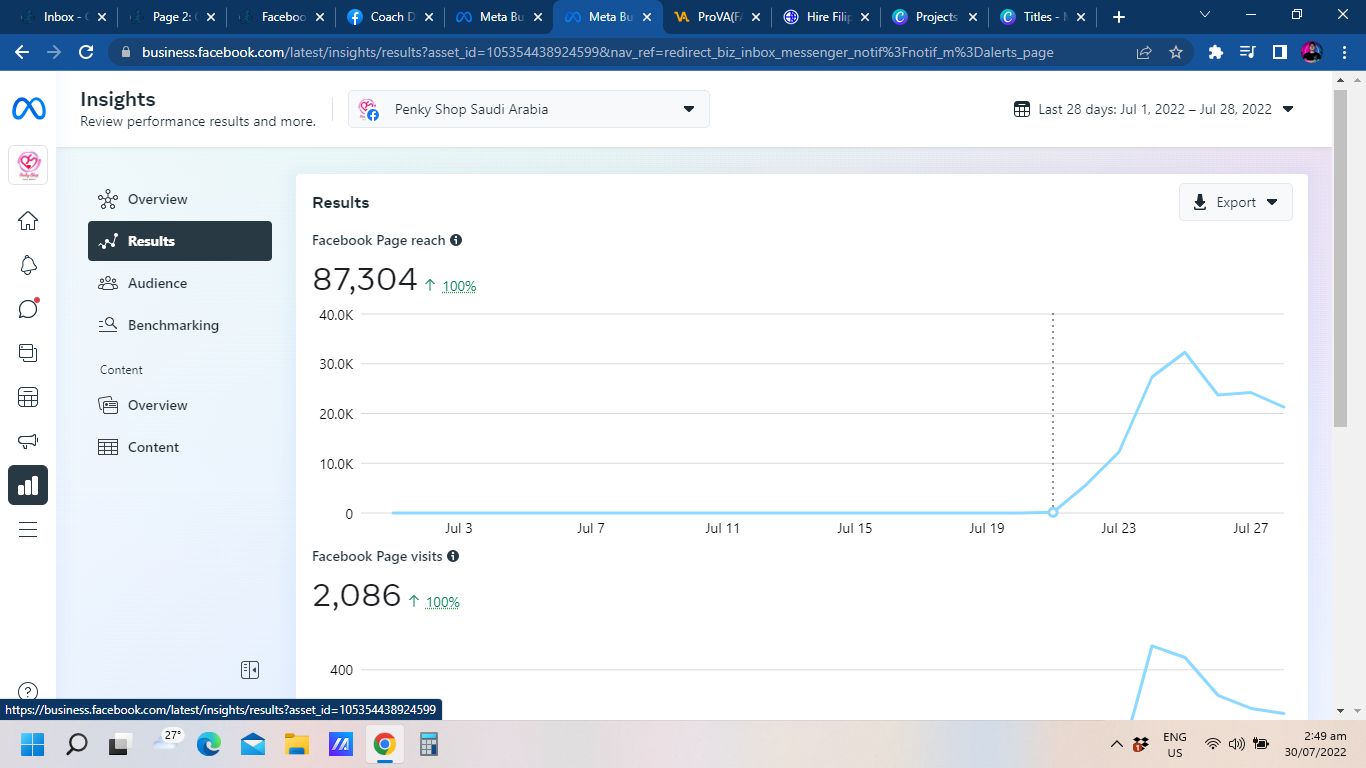Switch to the Hire Filip browser tab
The width and height of the screenshot is (1366, 768).
pyautogui.click(x=826, y=17)
